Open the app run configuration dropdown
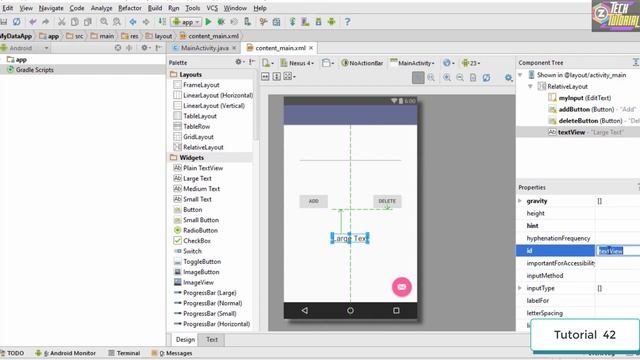The width and height of the screenshot is (640, 360). [x=186, y=22]
